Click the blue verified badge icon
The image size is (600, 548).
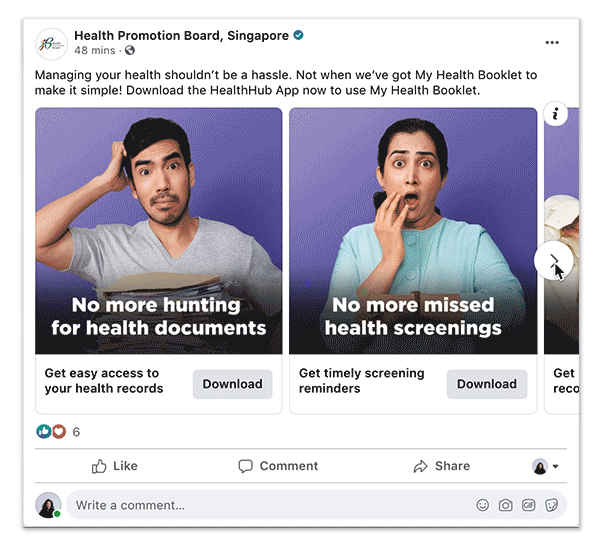pos(298,35)
